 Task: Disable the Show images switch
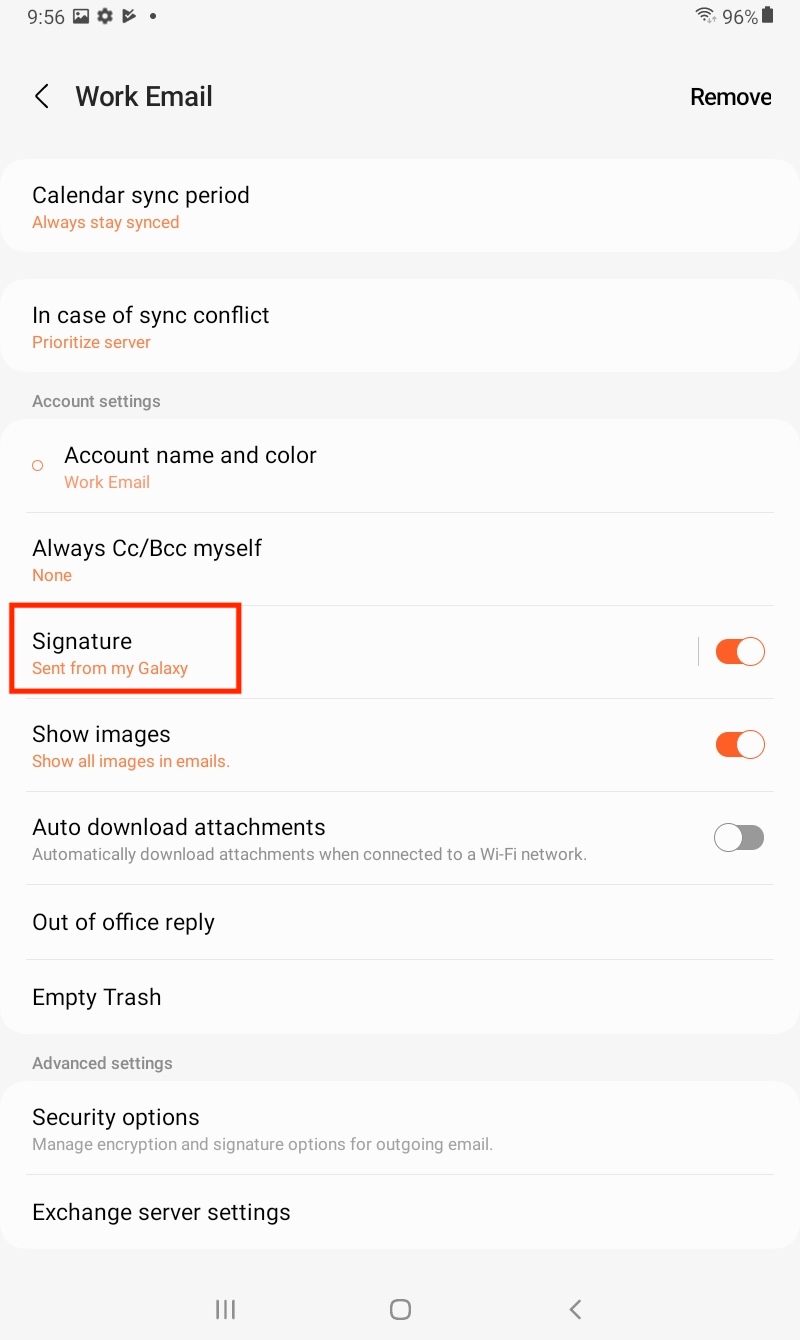[740, 745]
